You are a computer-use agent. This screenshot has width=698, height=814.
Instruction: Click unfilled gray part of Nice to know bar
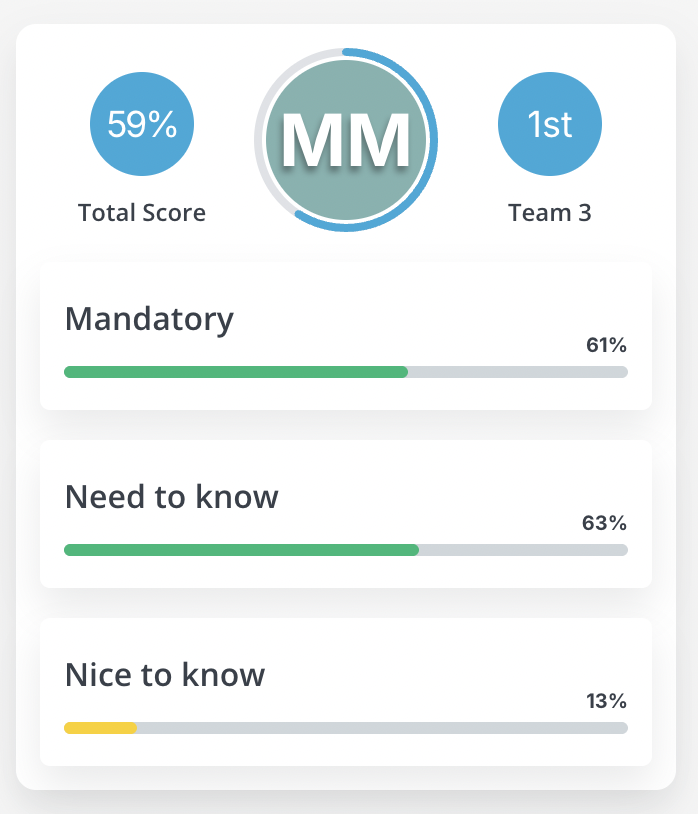pos(382,728)
